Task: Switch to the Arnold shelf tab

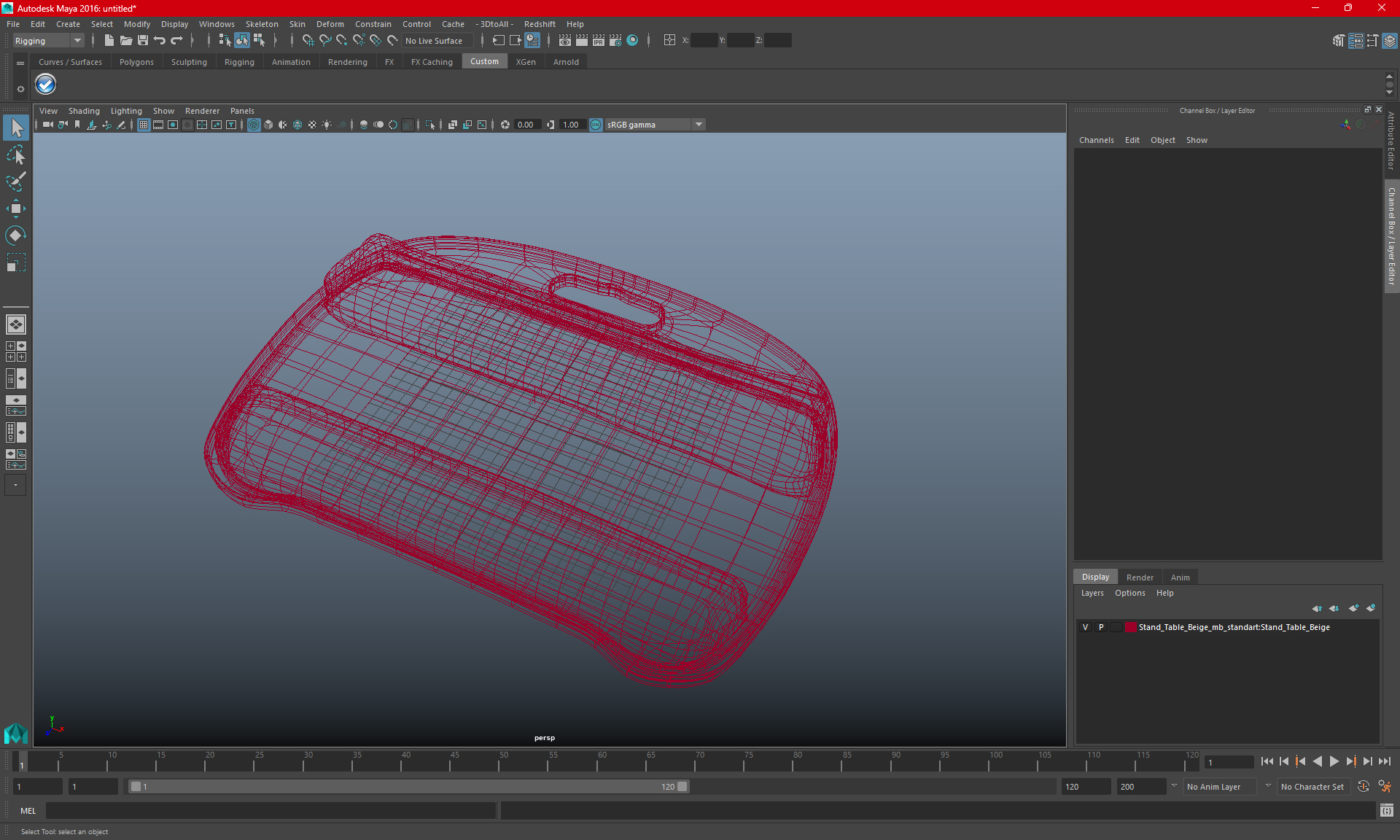Action: pos(566,62)
